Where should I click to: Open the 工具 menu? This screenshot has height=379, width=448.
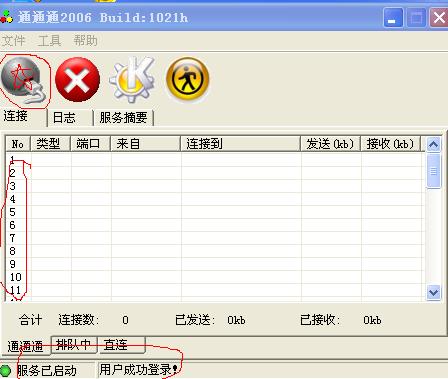[x=49, y=41]
